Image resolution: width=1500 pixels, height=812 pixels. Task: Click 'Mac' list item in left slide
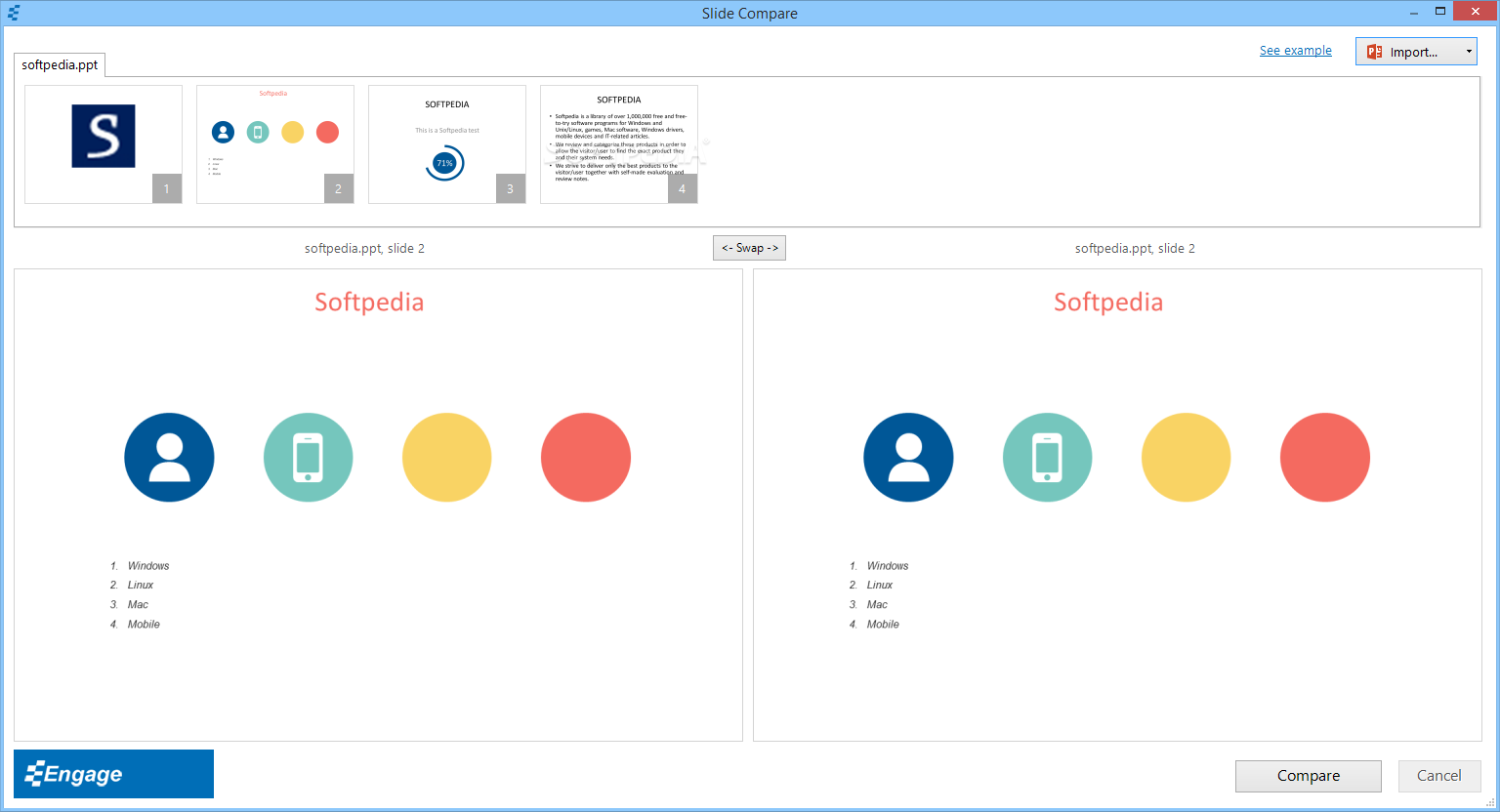click(x=138, y=605)
